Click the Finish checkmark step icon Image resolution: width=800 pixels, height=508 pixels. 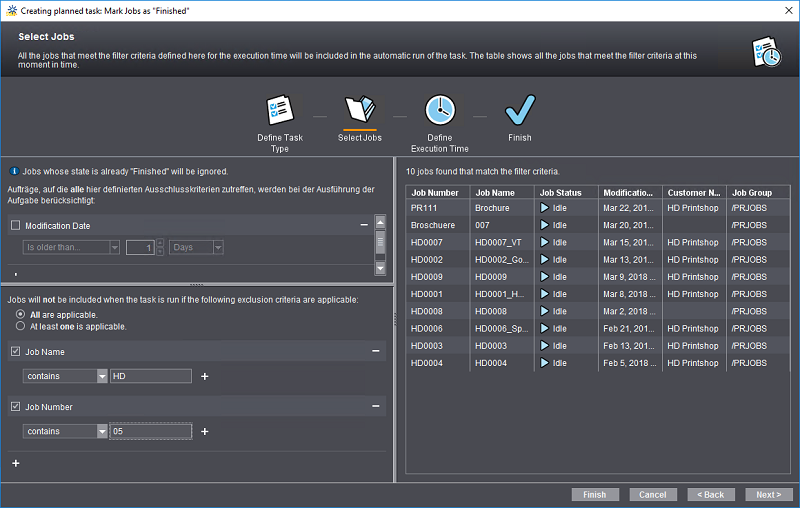[x=519, y=110]
